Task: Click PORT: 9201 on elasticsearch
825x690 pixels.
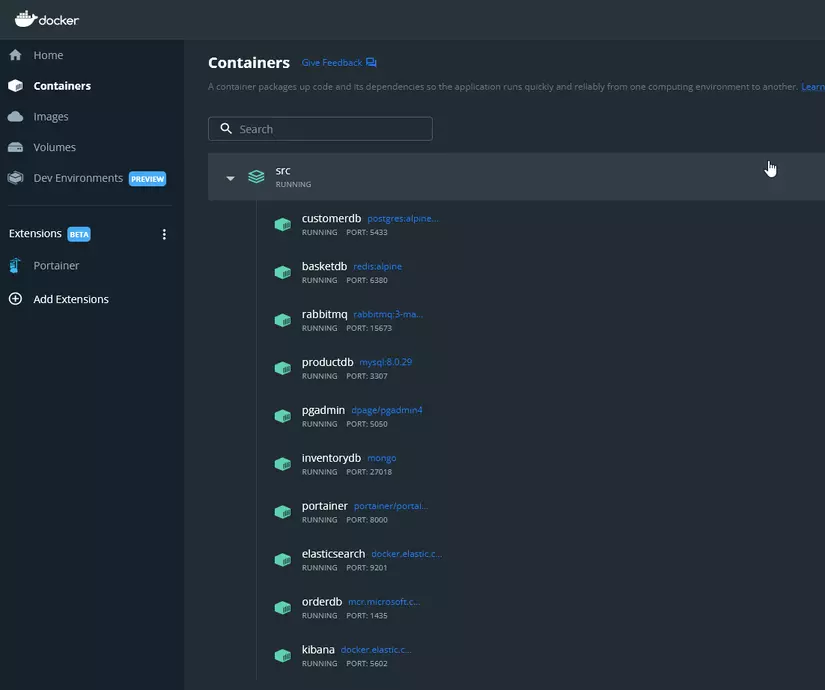Action: tap(367, 567)
